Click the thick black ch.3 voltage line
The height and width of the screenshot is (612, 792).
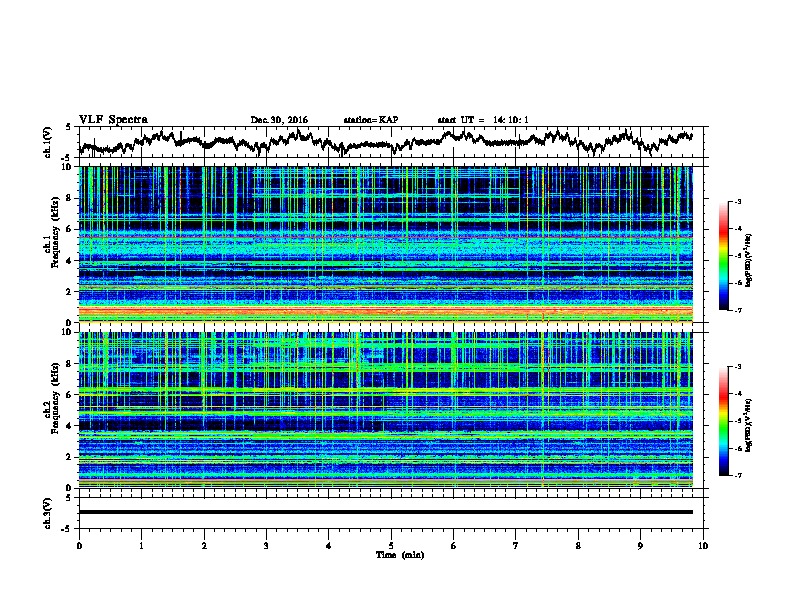(385, 512)
